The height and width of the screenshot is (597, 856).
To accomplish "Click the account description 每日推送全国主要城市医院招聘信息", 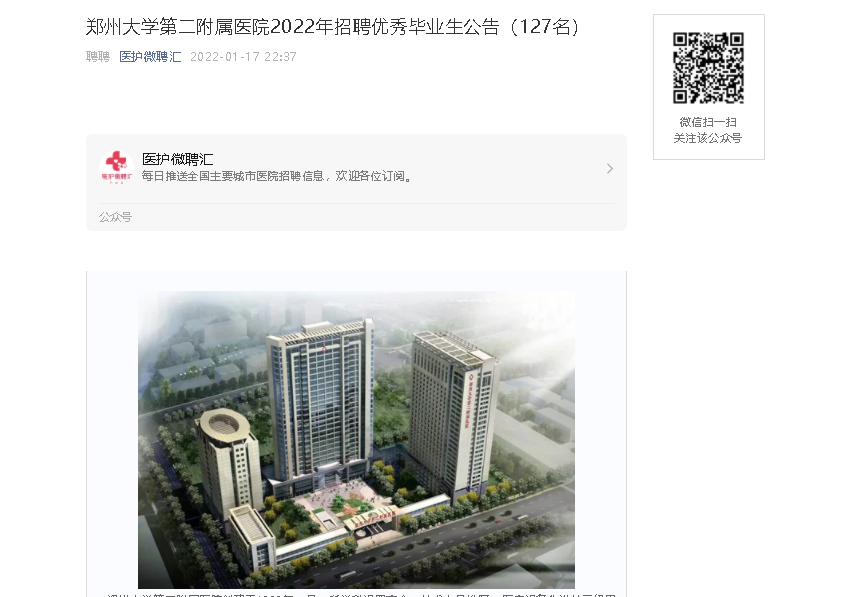I will coord(277,176).
